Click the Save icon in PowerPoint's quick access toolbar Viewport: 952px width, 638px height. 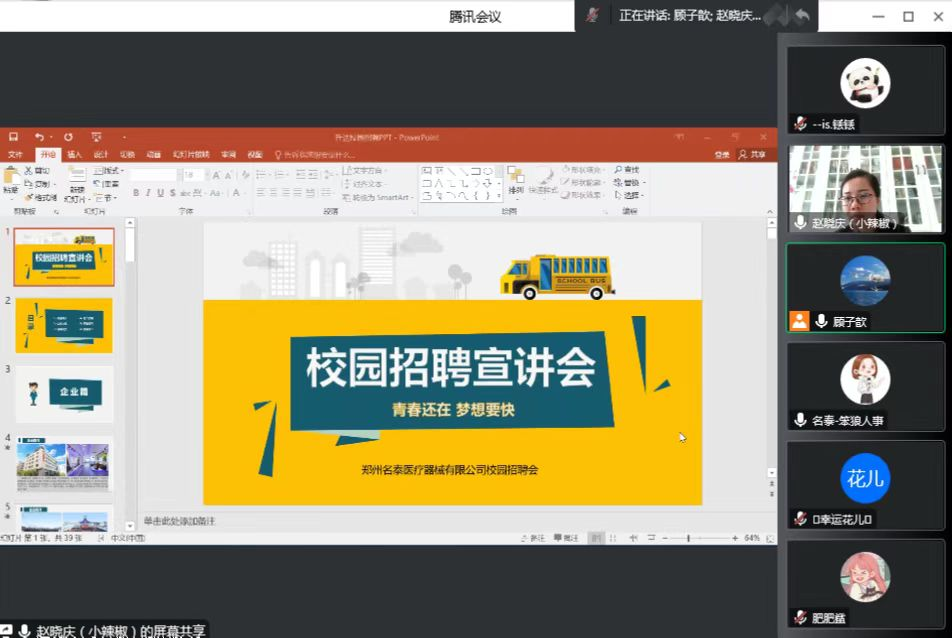click(14, 137)
